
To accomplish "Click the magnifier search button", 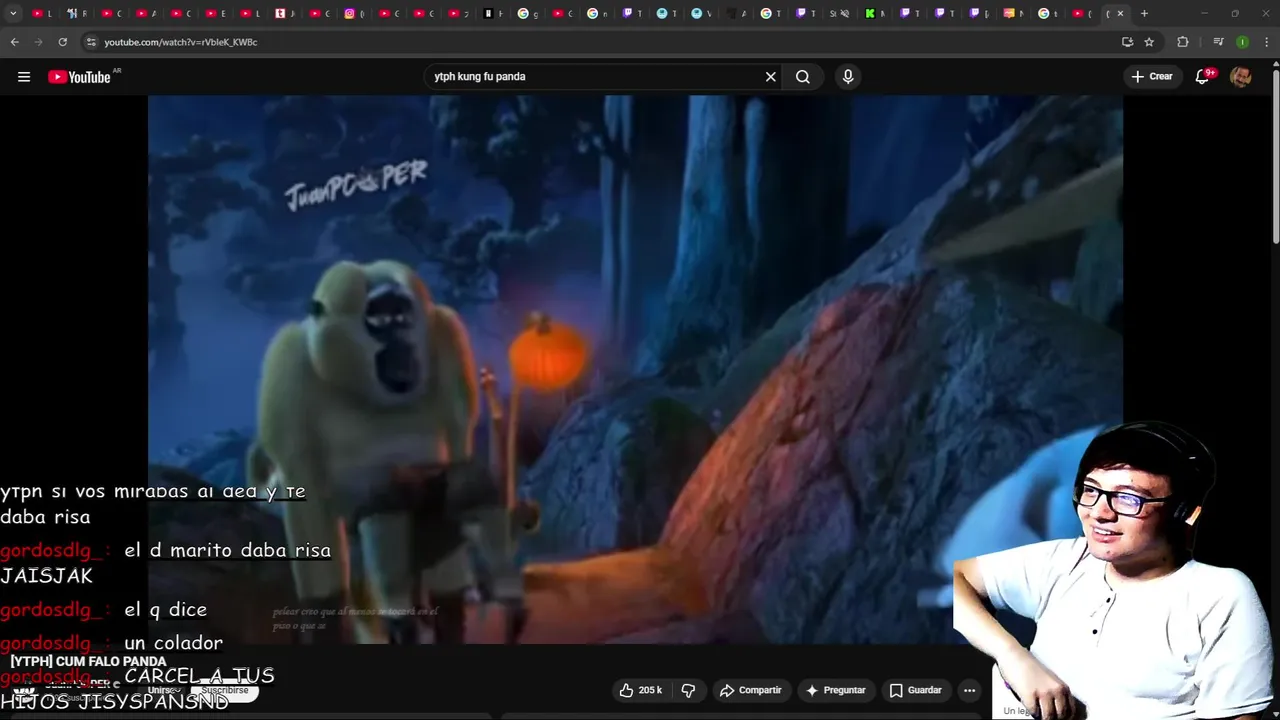I will click(x=803, y=77).
